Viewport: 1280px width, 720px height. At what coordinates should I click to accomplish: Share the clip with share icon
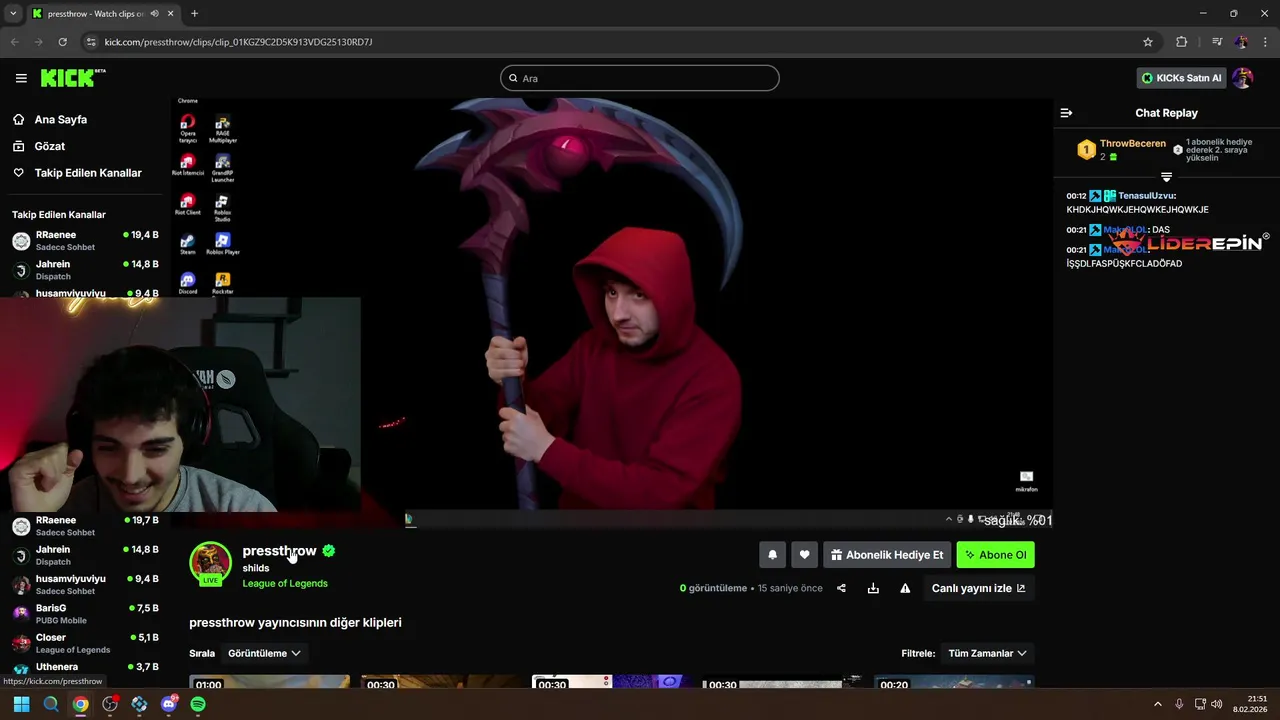841,588
